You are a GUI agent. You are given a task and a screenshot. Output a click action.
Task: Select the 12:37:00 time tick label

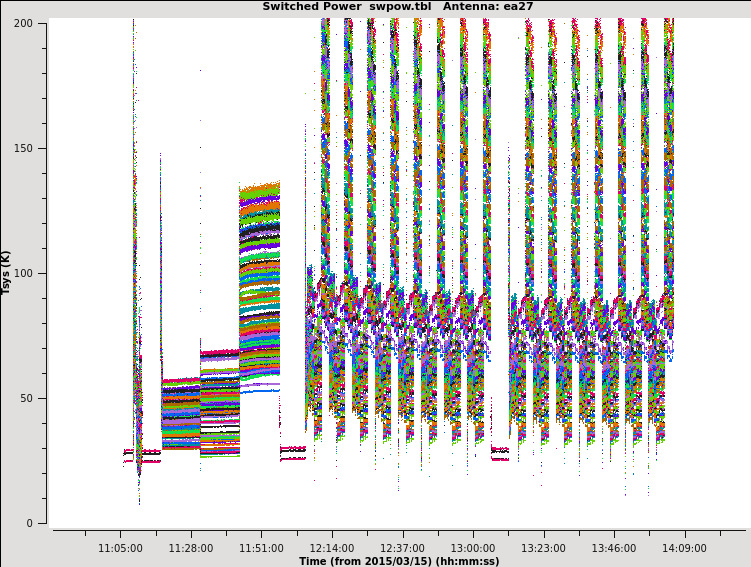[x=402, y=548]
